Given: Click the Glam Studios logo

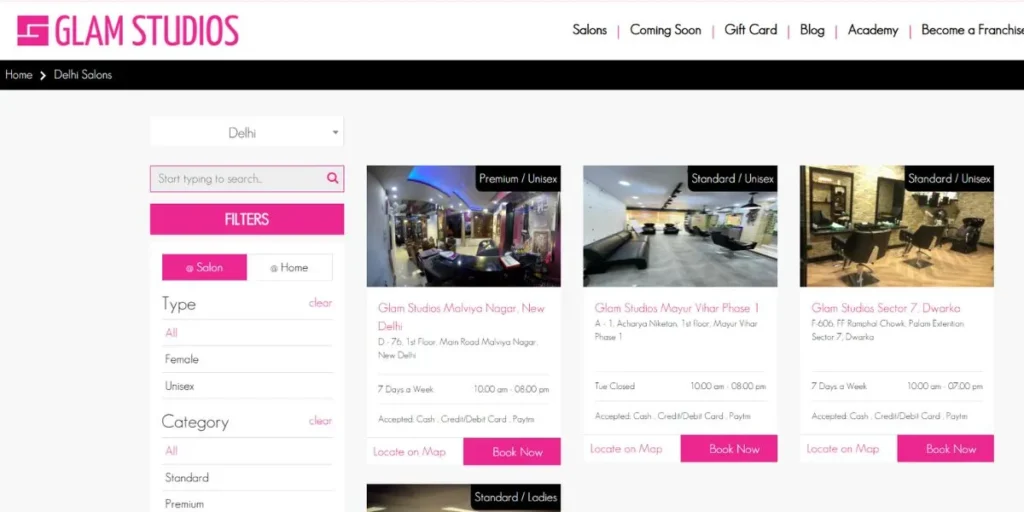Looking at the screenshot, I should (128, 31).
